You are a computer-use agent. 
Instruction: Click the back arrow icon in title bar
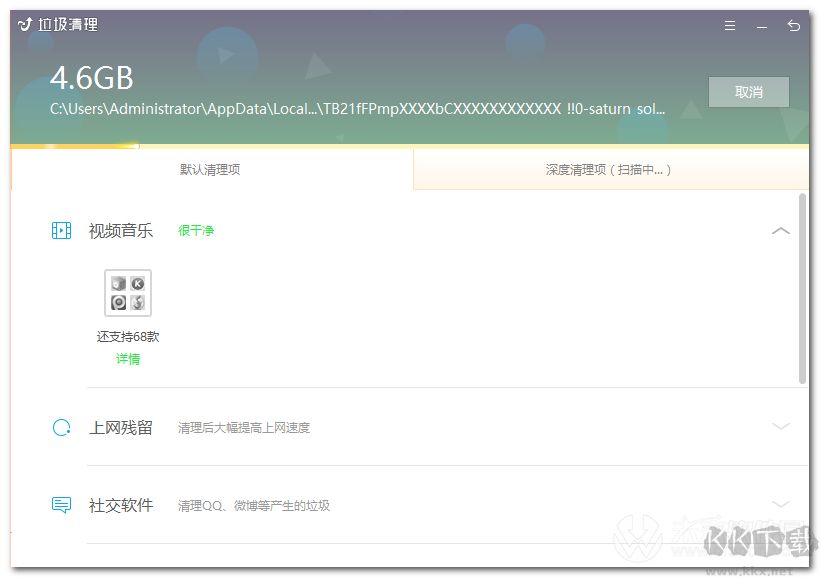point(793,25)
